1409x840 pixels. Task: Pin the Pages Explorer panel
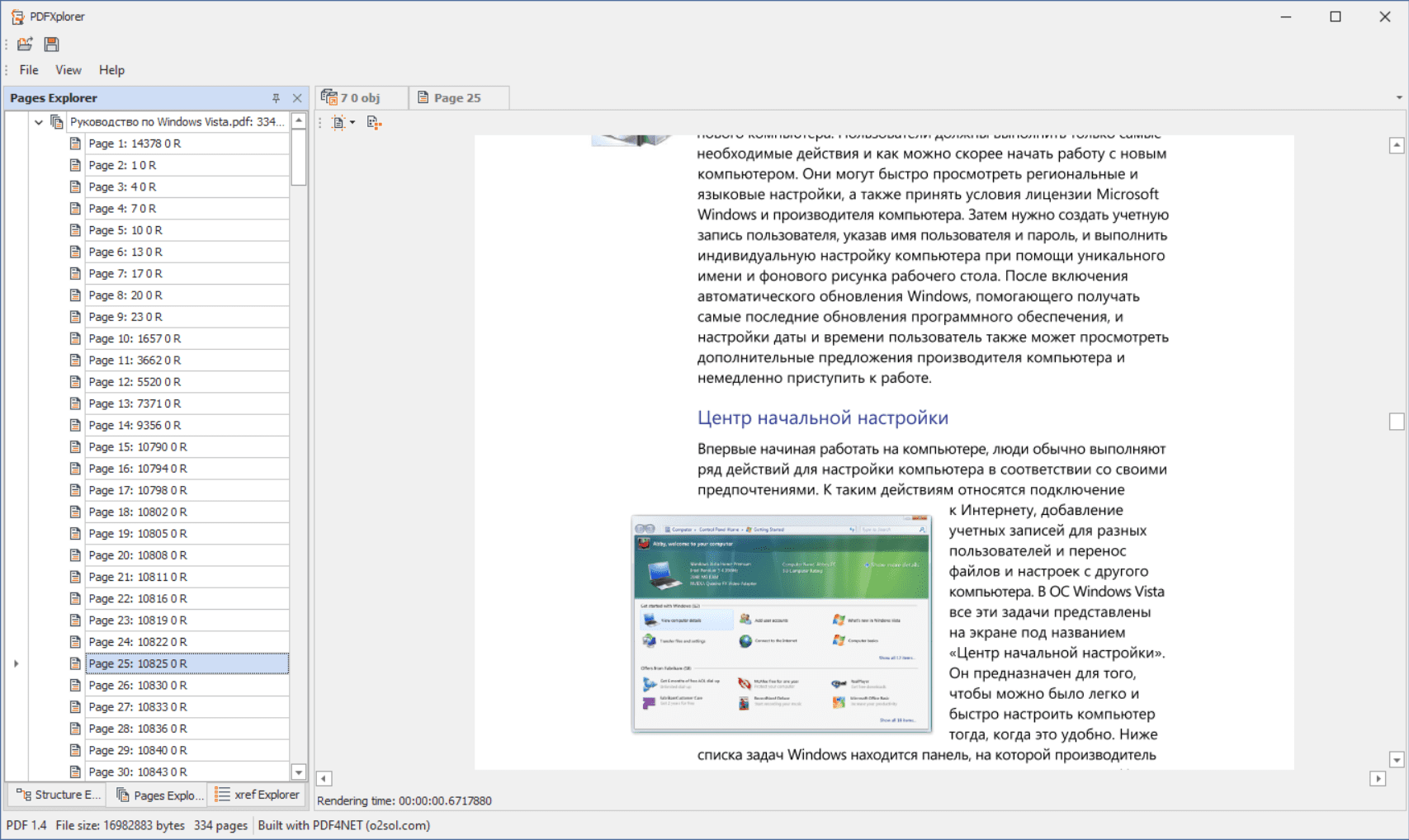[276, 98]
